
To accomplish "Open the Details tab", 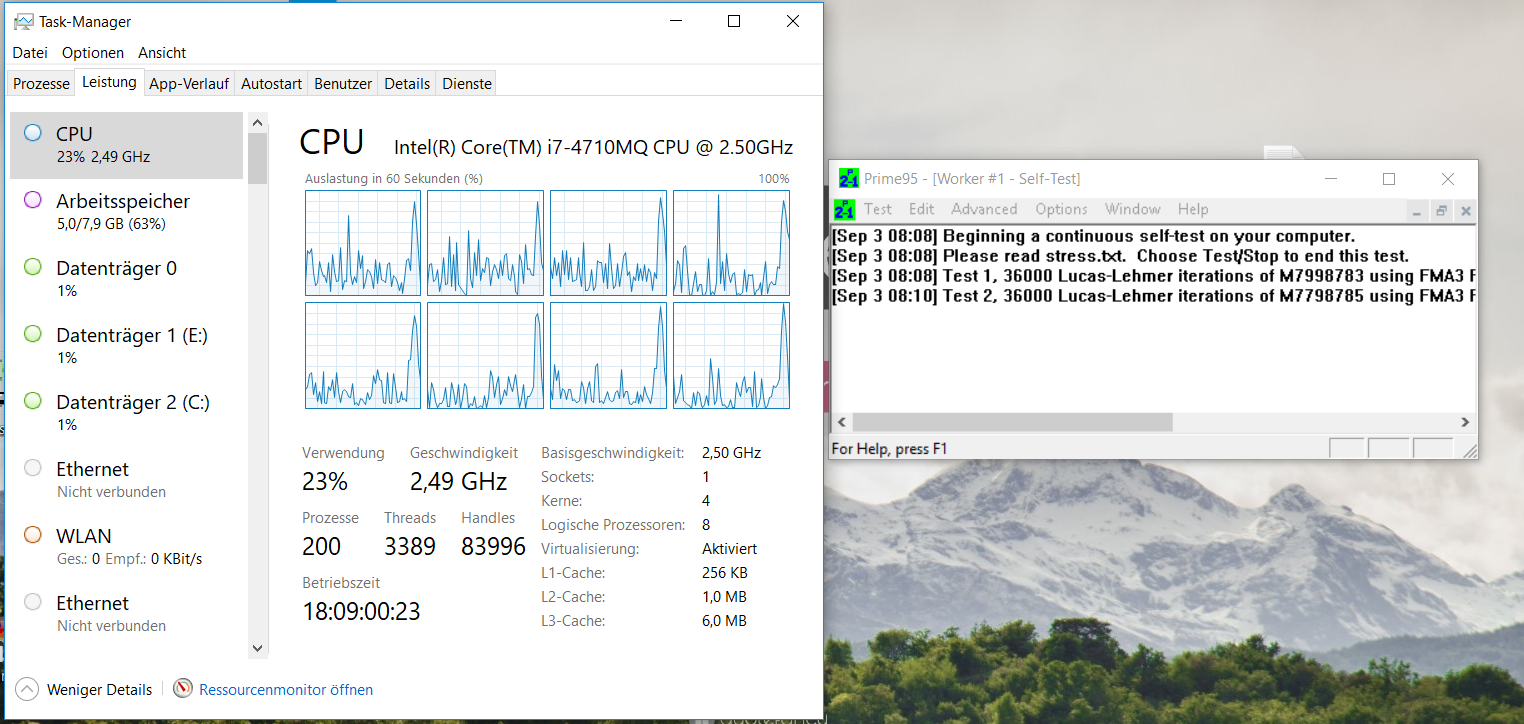I will pos(407,84).
